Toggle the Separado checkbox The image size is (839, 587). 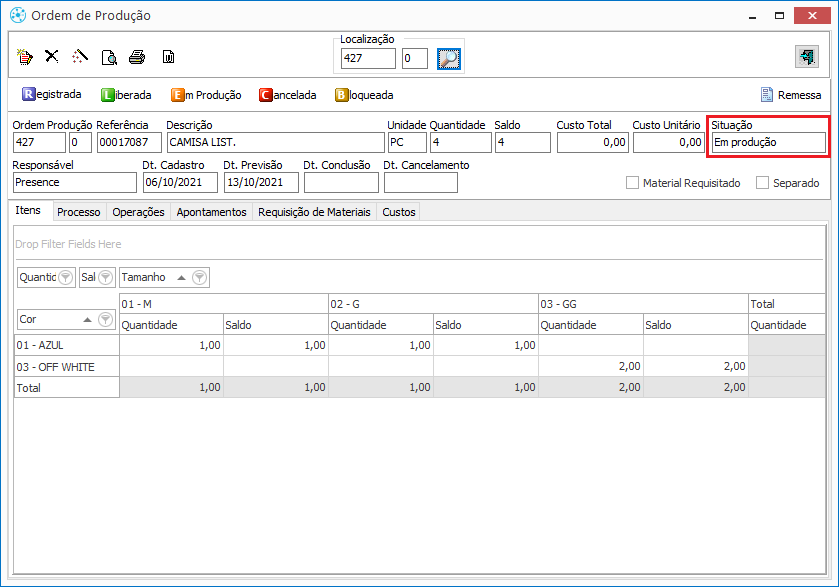[762, 183]
